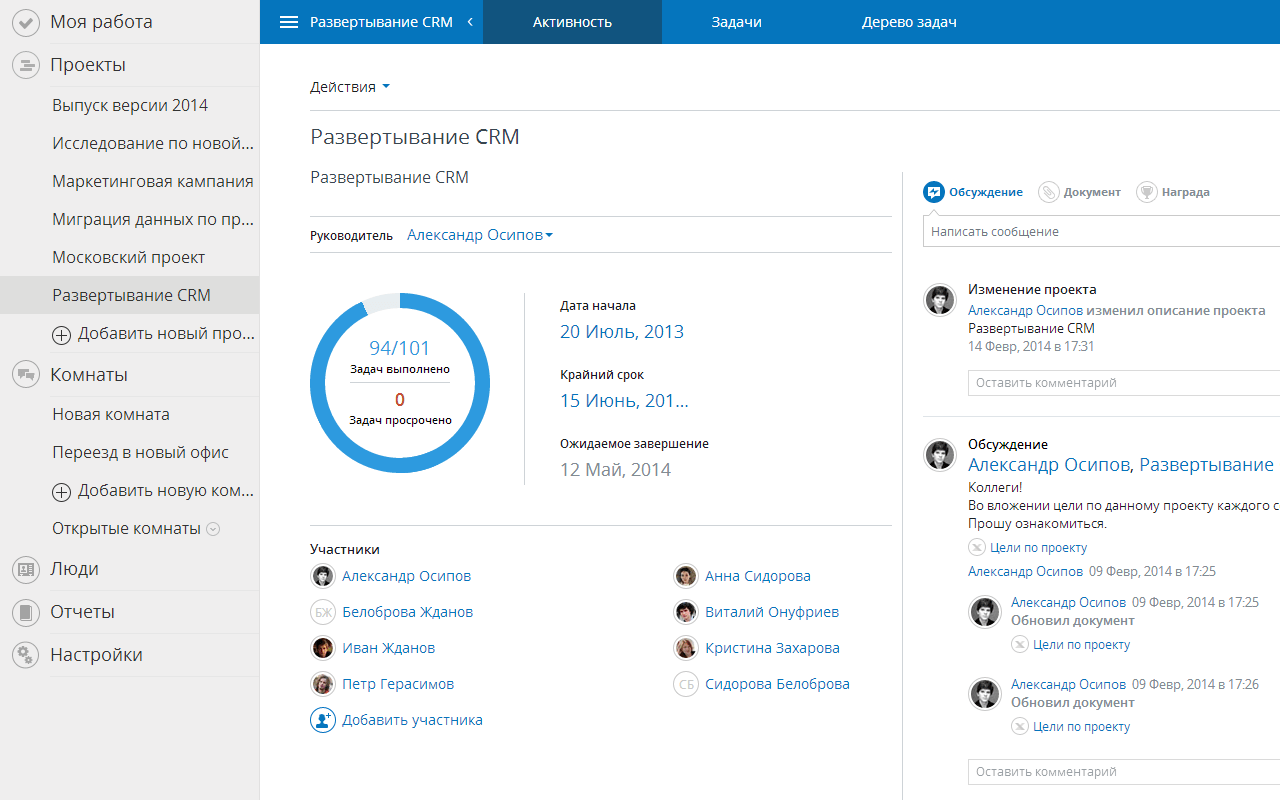Click the deadline date 15 Июнь
The height and width of the screenshot is (800, 1280).
[x=624, y=401]
